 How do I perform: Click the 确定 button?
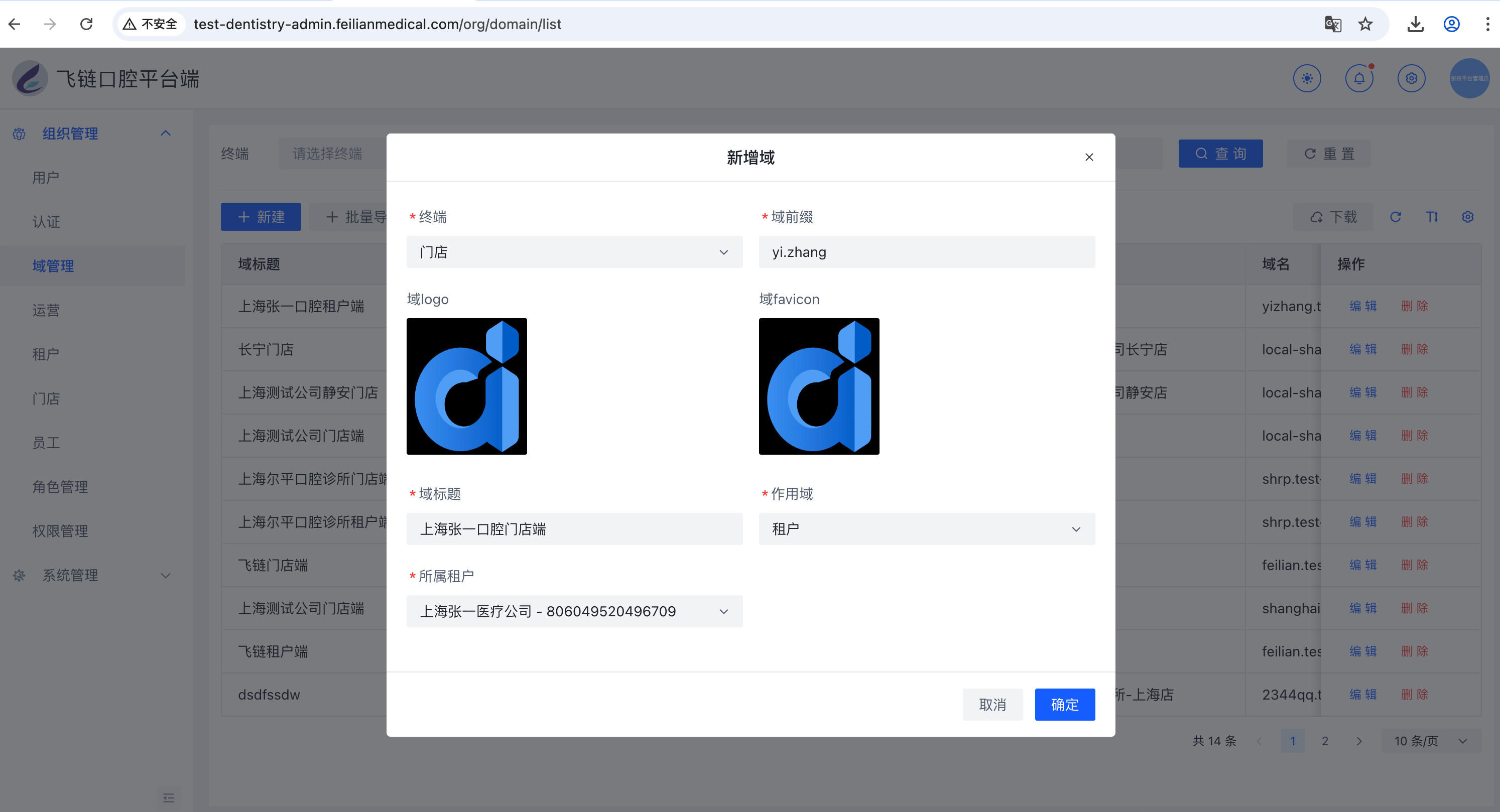[1064, 704]
